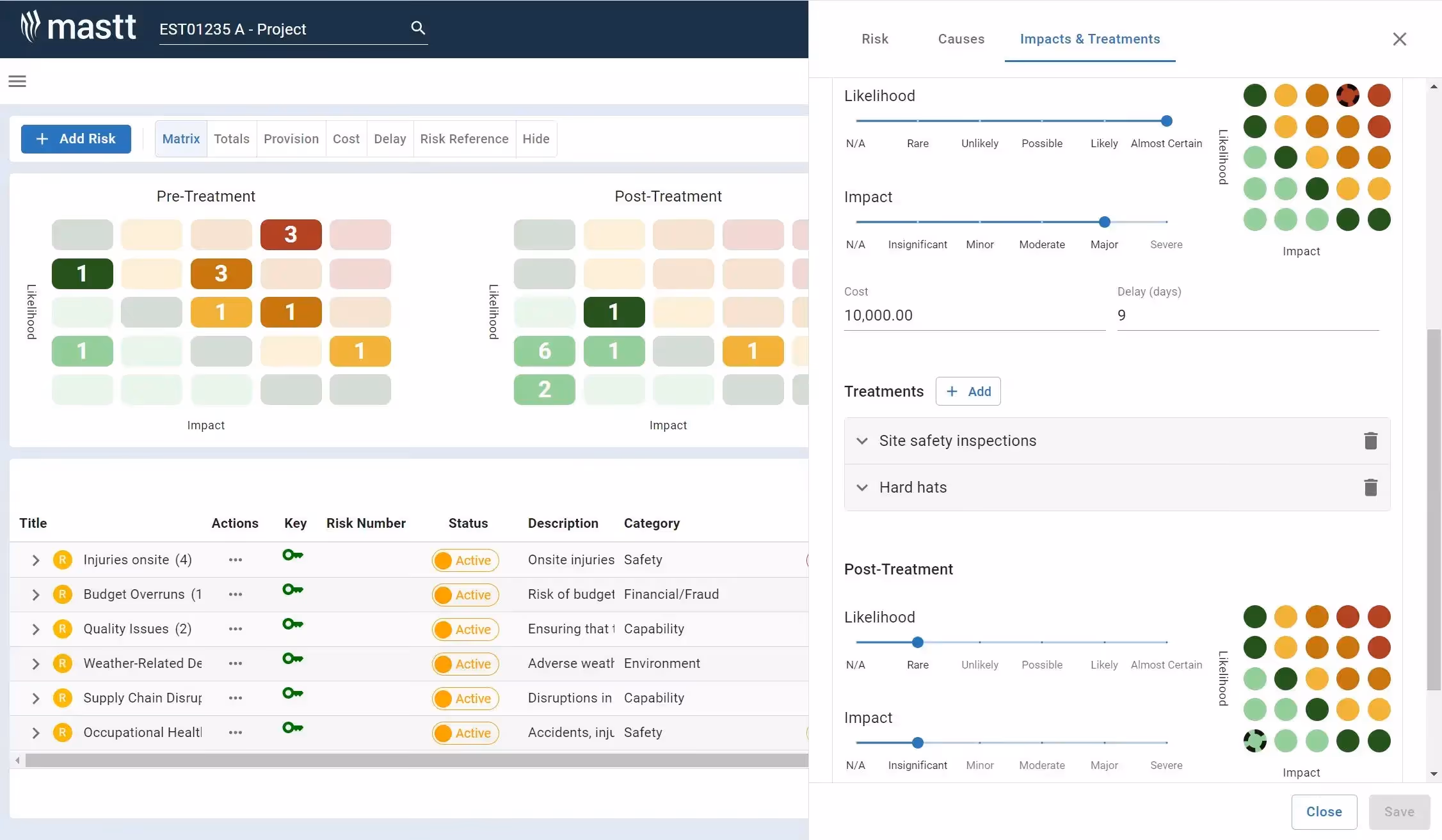The width and height of the screenshot is (1442, 840).
Task: Click the Add Risk button
Action: coord(76,139)
